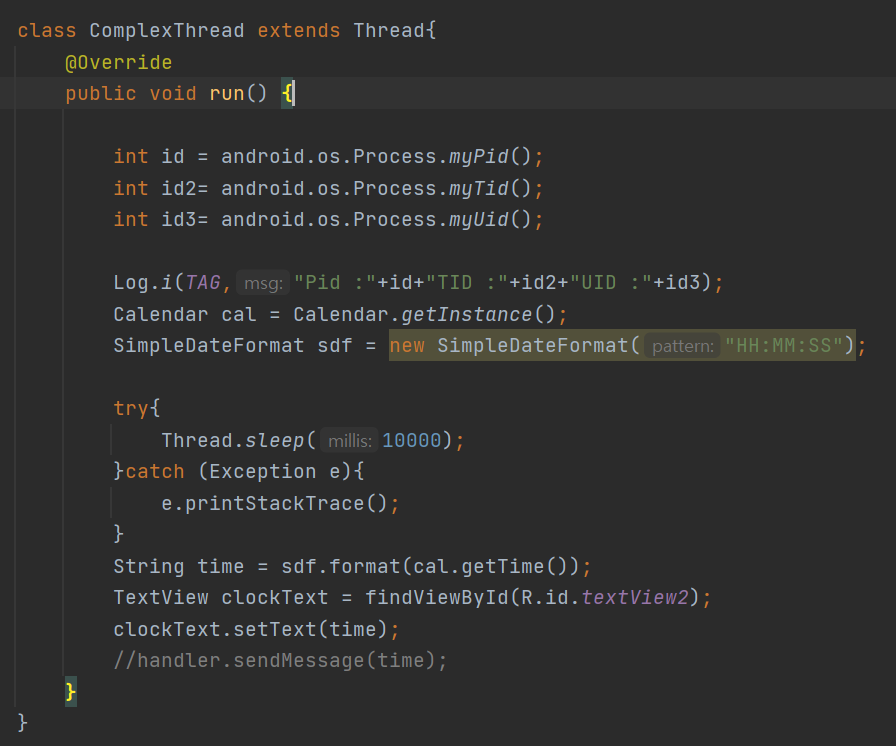Click the myUid() method call

[490, 219]
